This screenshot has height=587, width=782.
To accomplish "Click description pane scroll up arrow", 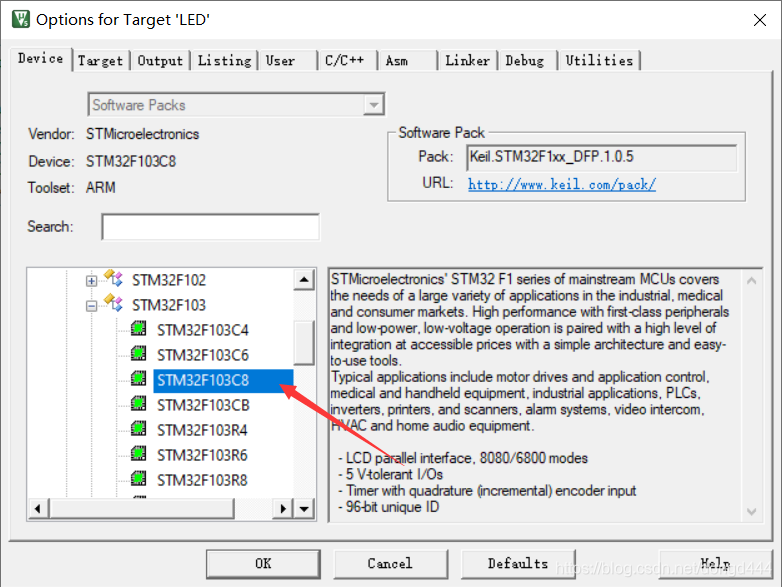I will pyautogui.click(x=752, y=281).
